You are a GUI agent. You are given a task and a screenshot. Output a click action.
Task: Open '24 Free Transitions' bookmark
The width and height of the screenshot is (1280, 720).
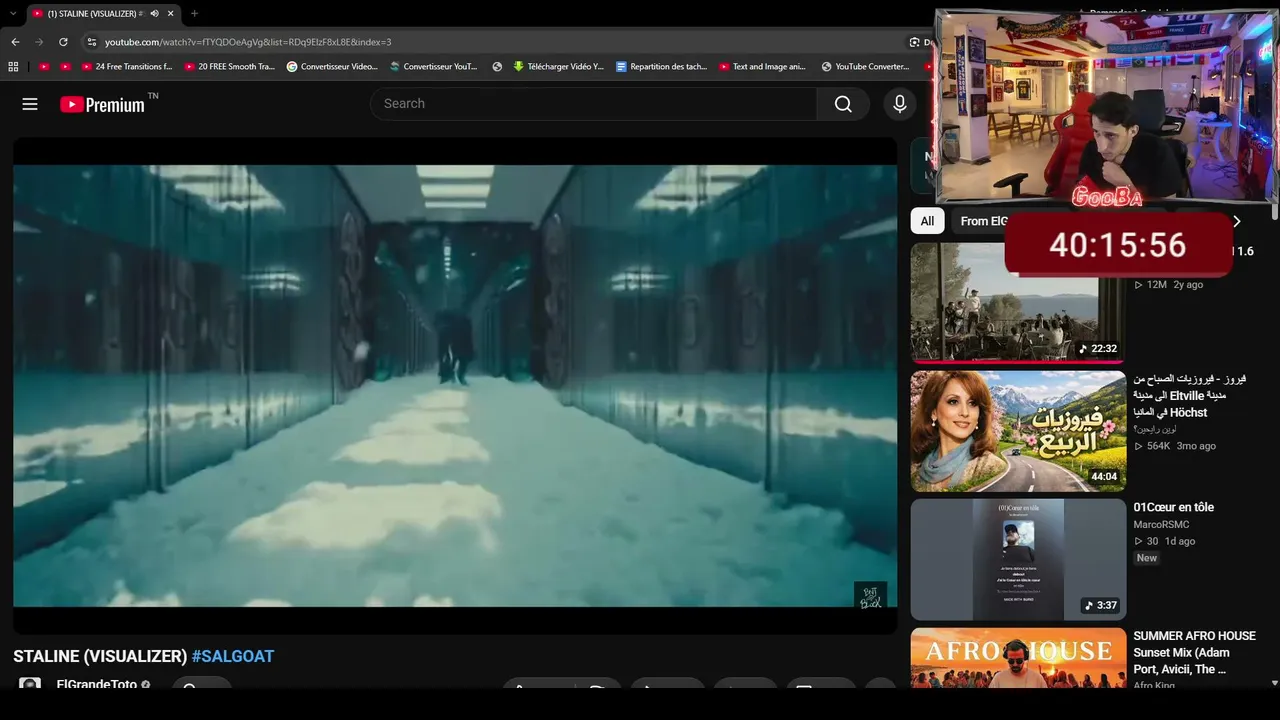coord(127,67)
